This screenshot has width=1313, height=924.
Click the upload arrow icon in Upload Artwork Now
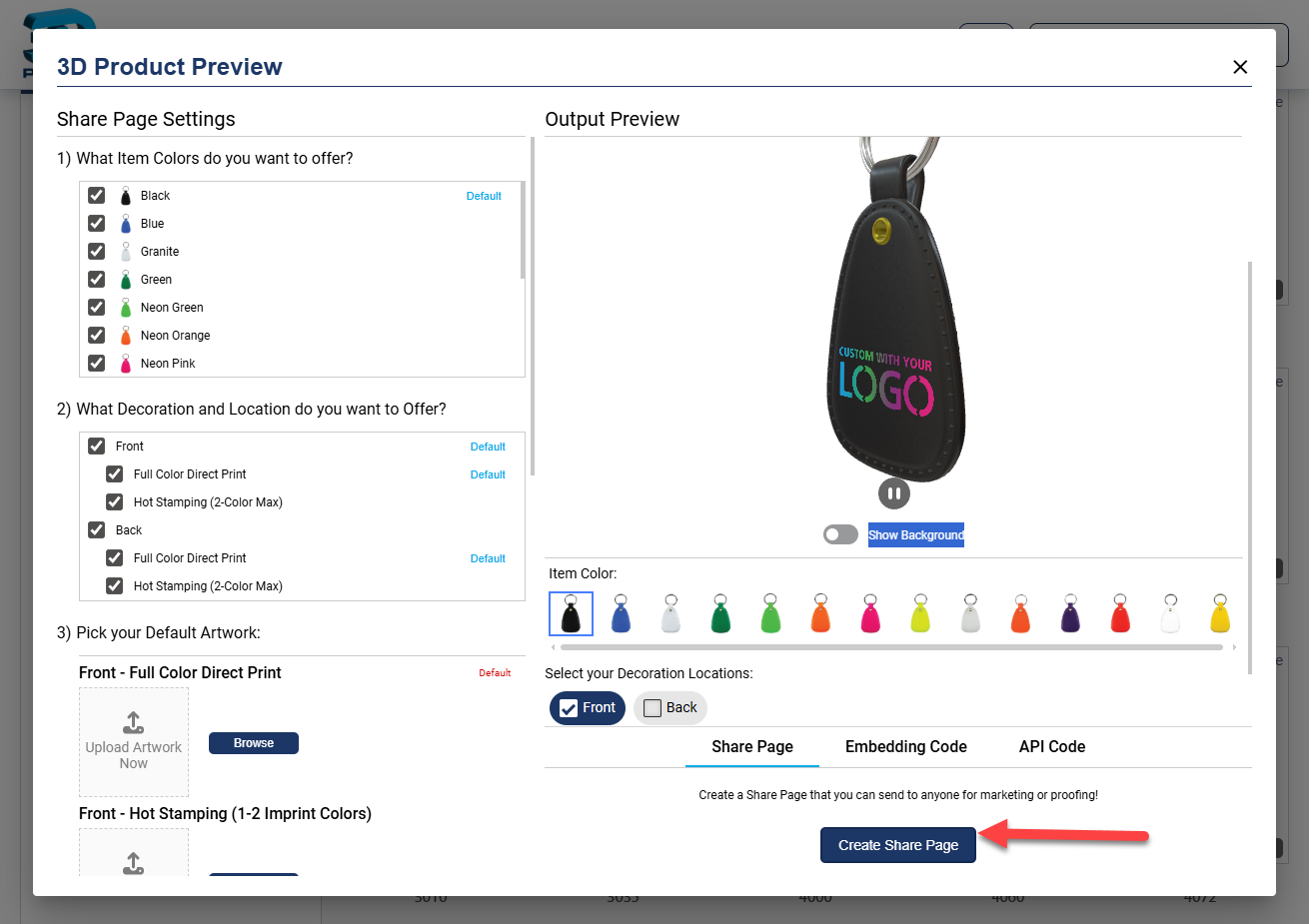tap(134, 722)
